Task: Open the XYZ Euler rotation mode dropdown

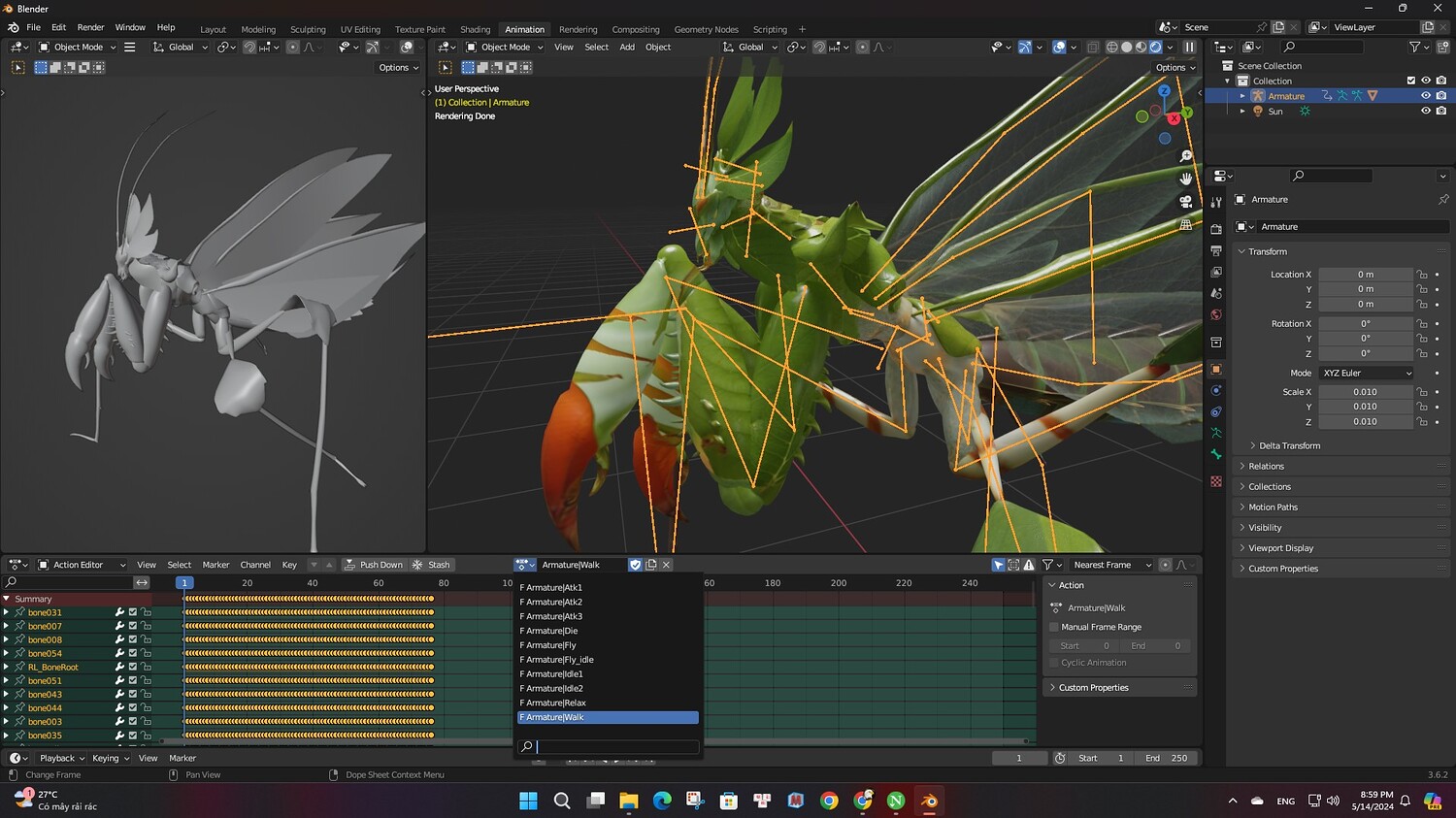Action: [1366, 373]
